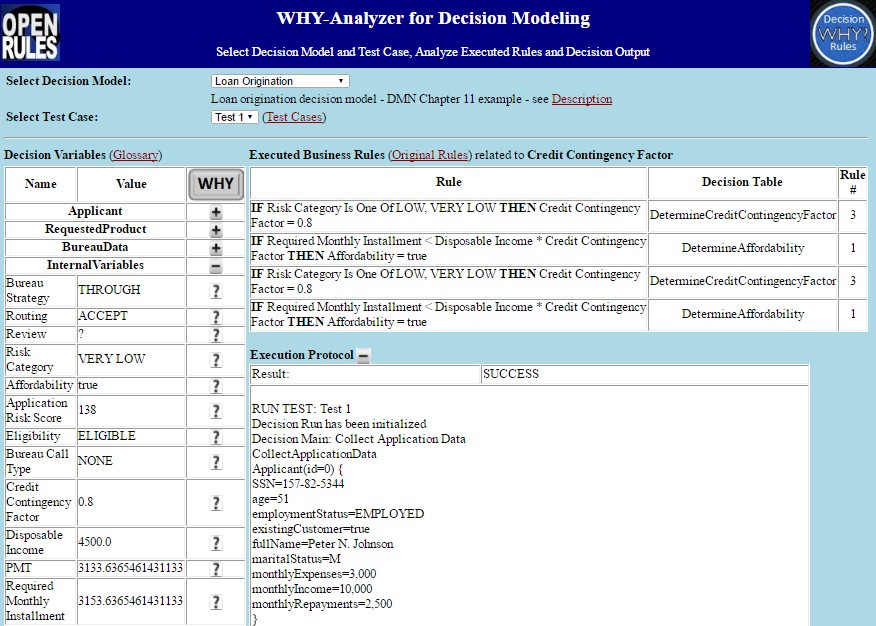Click the SUCCESS result cell
The image size is (876, 626).
[x=645, y=374]
